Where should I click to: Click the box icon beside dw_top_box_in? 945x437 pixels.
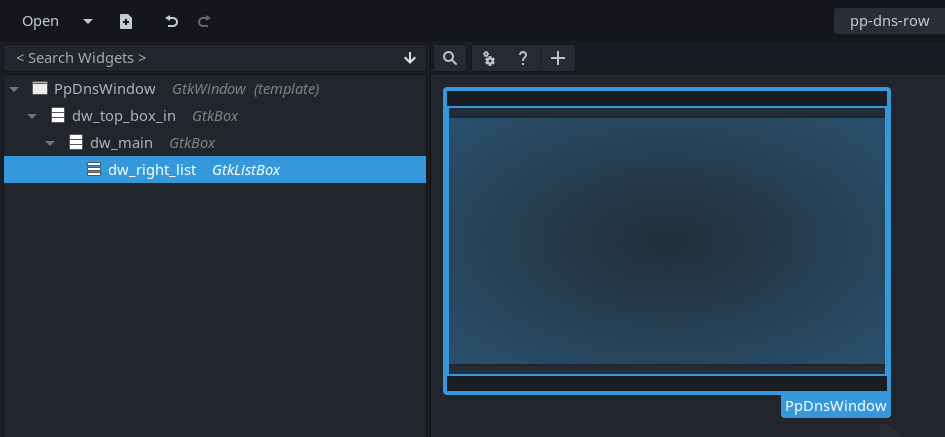(x=58, y=115)
